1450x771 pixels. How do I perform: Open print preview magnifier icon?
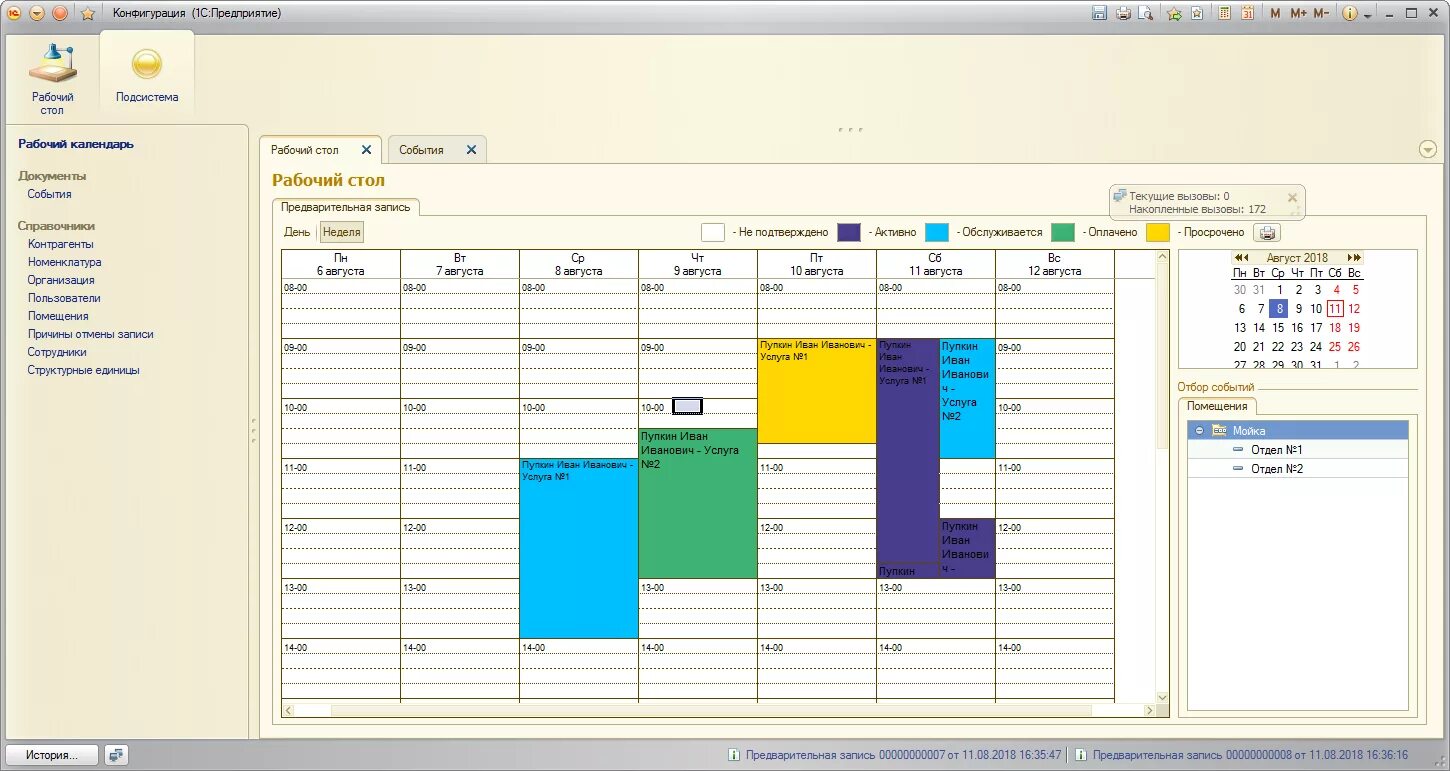point(1146,13)
